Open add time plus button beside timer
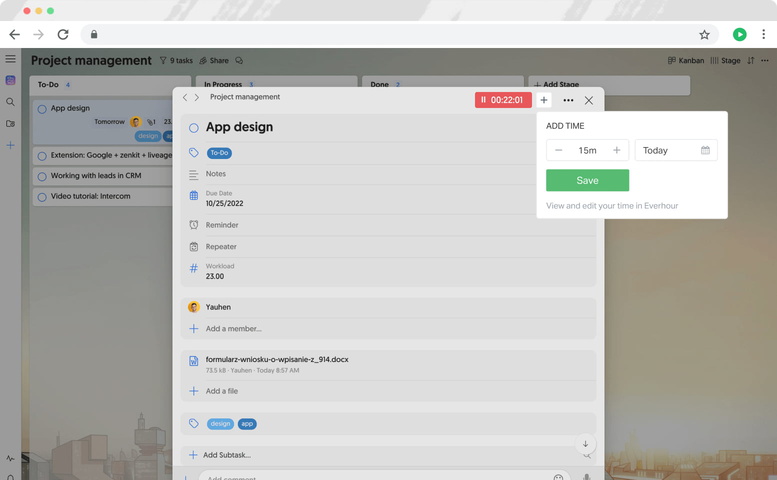The height and width of the screenshot is (480, 777). (x=544, y=100)
